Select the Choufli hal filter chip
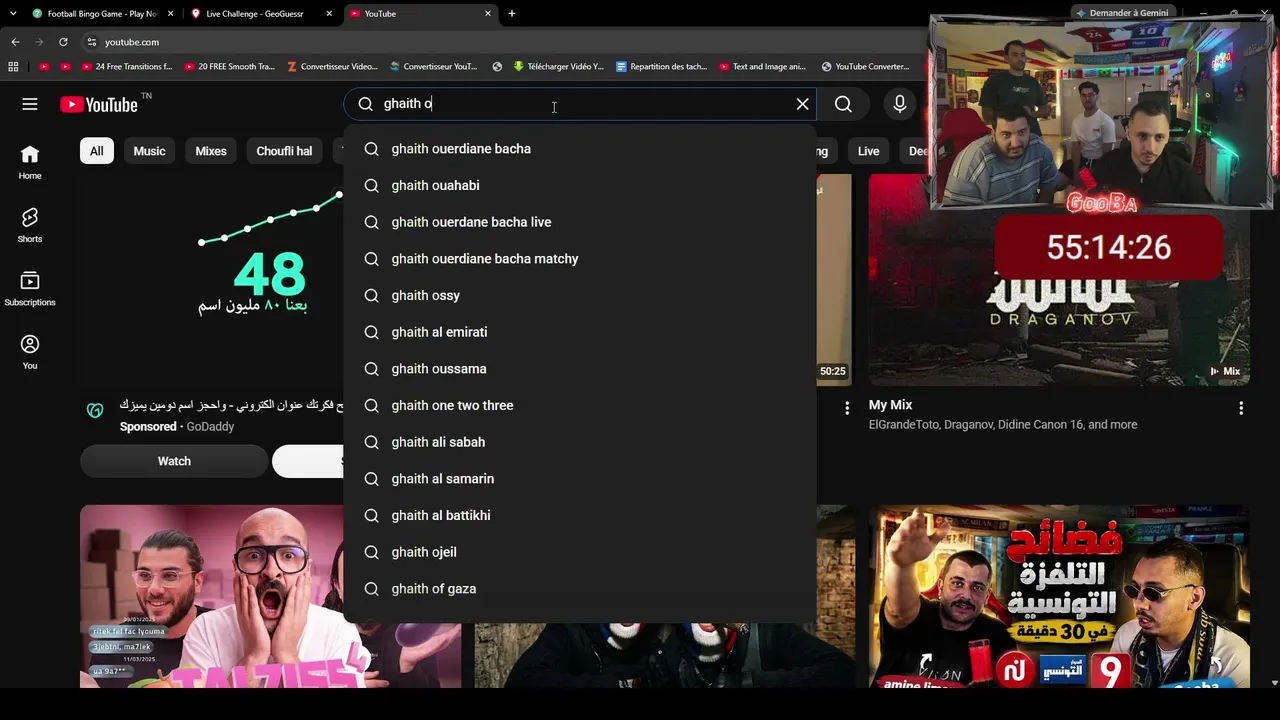 [284, 151]
